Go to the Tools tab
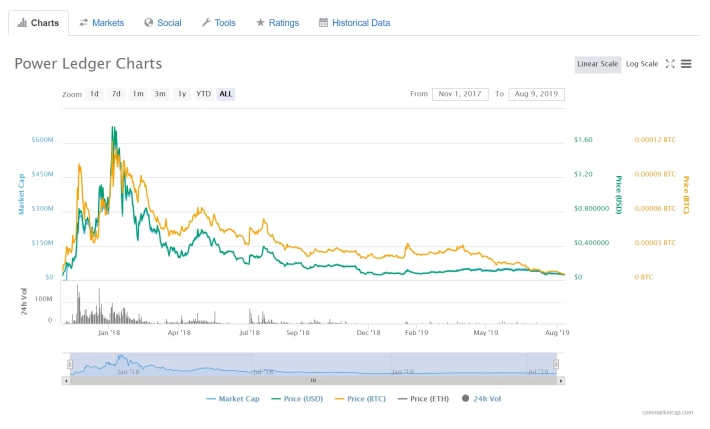 [219, 23]
